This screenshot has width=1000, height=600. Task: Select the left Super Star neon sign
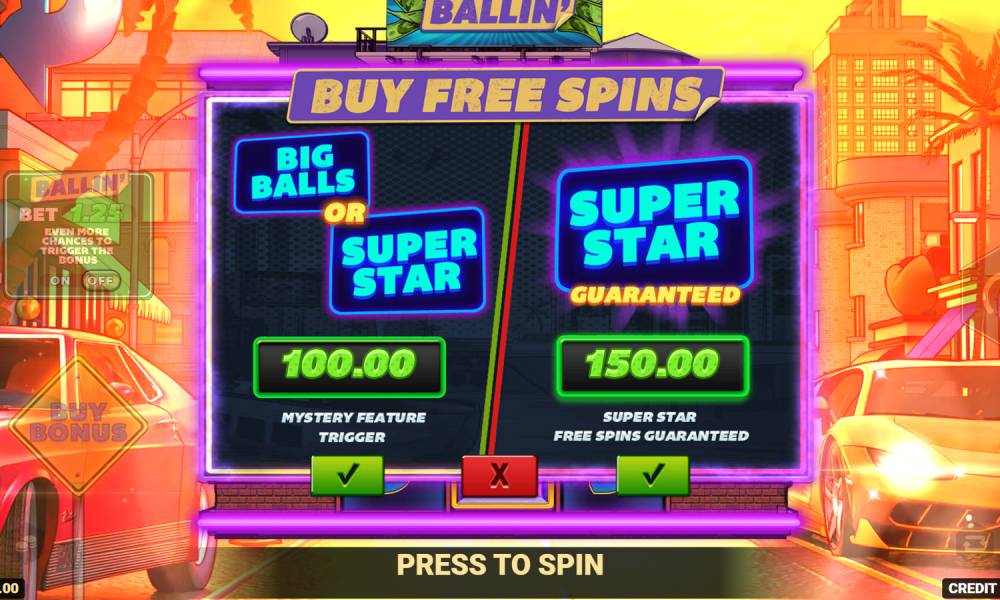408,261
